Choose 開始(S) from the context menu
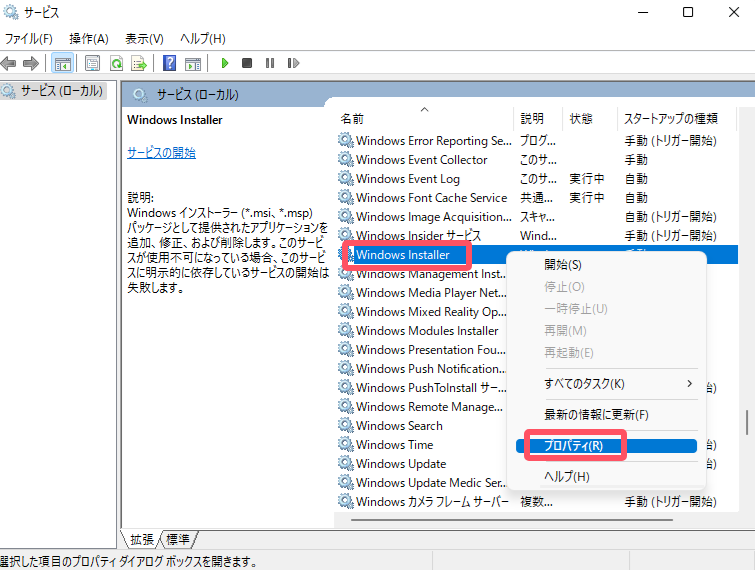755x570 pixels. coord(607,265)
